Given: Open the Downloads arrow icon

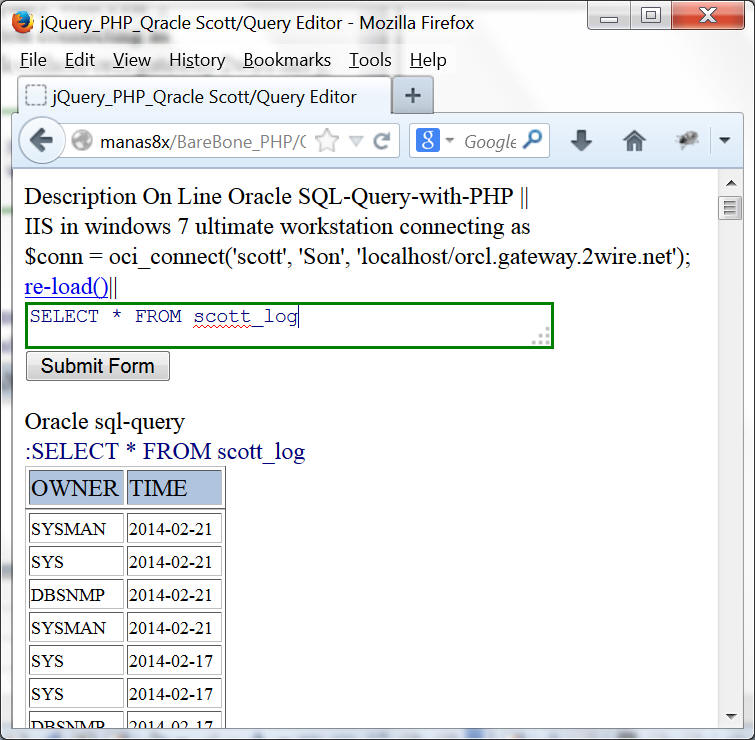Looking at the screenshot, I should click(581, 141).
